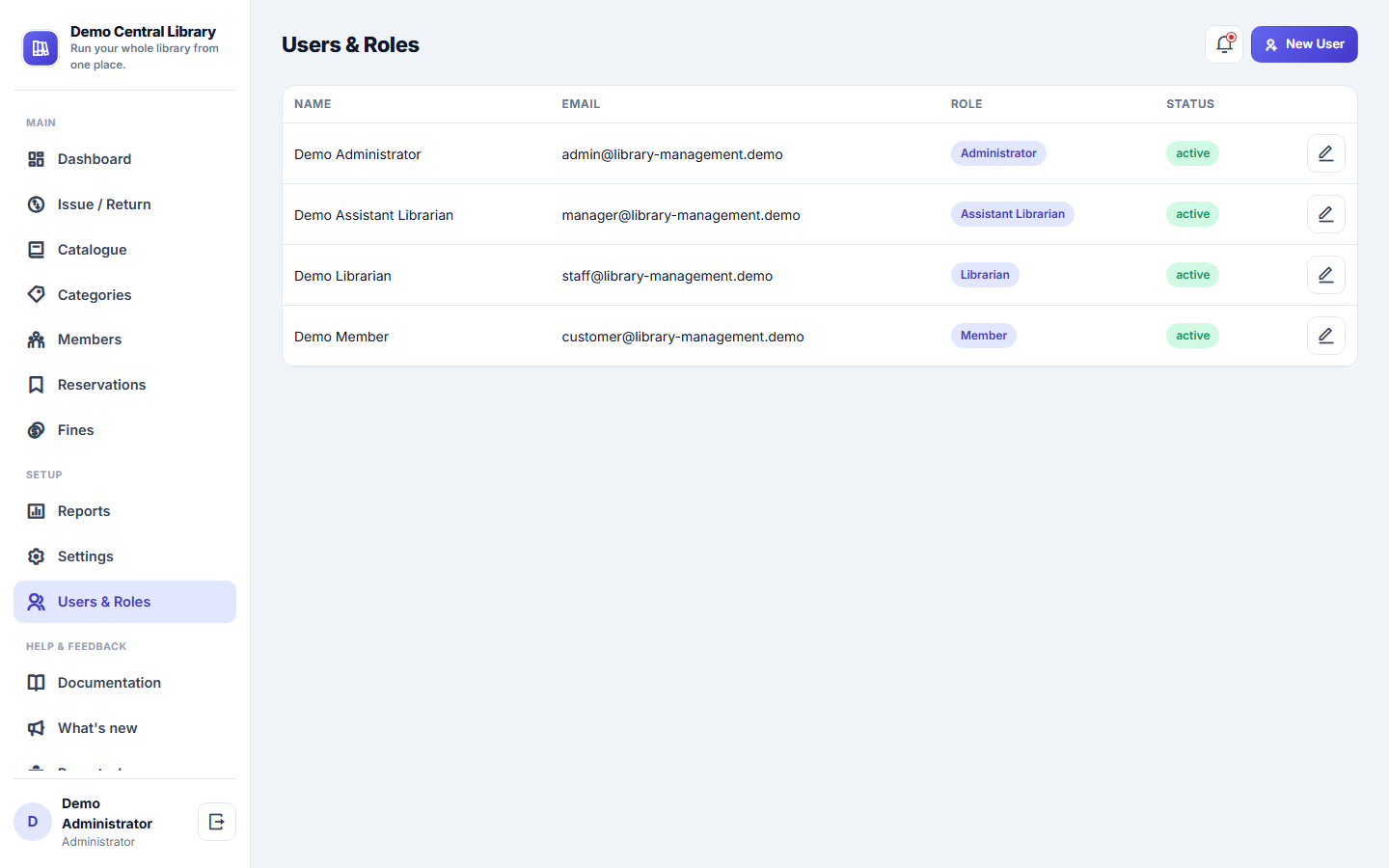Click the Demo Assistant Librarian name
1389x868 pixels.
pos(373,215)
